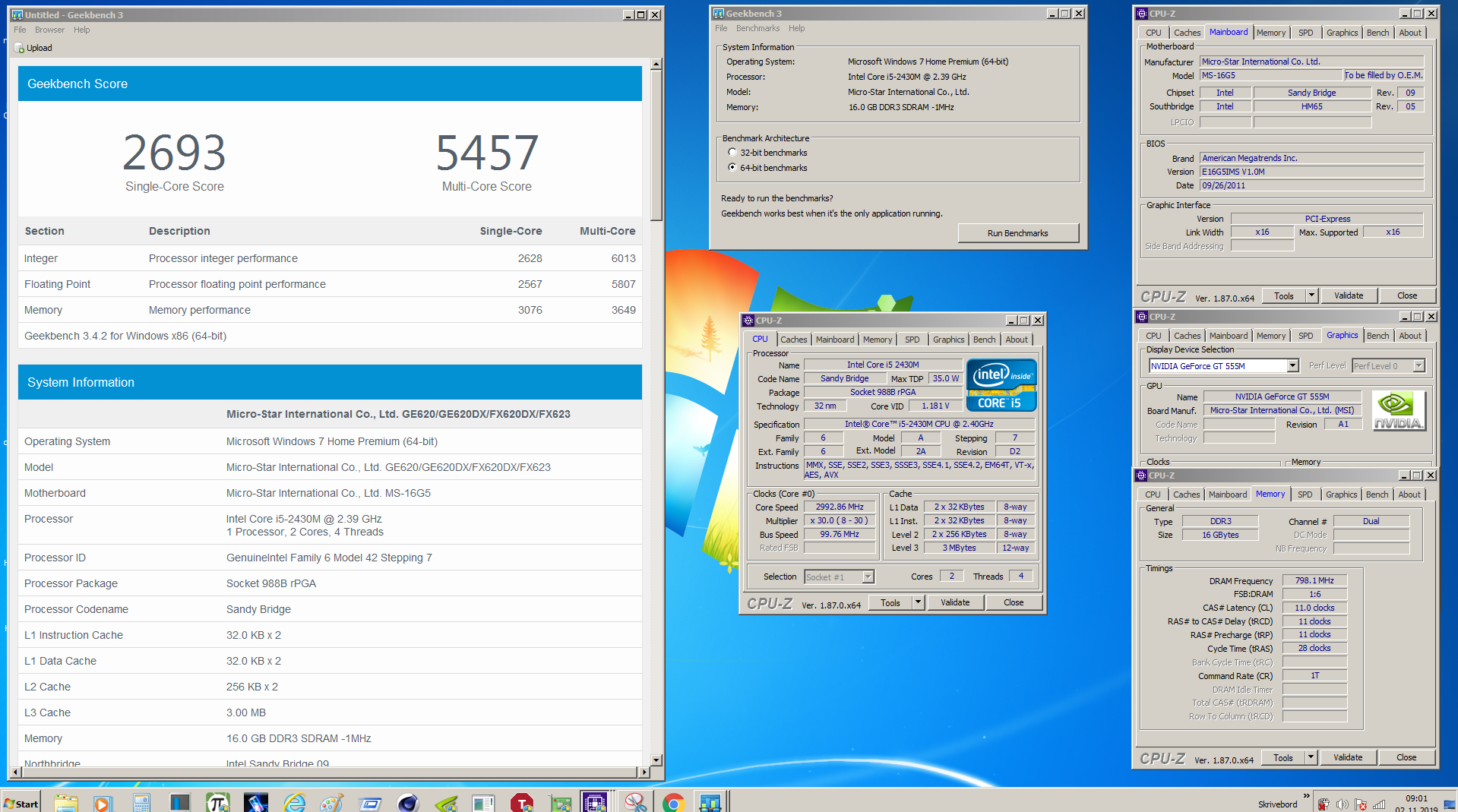
Task: Open the NVIDIA taskbar icon
Action: [446, 803]
